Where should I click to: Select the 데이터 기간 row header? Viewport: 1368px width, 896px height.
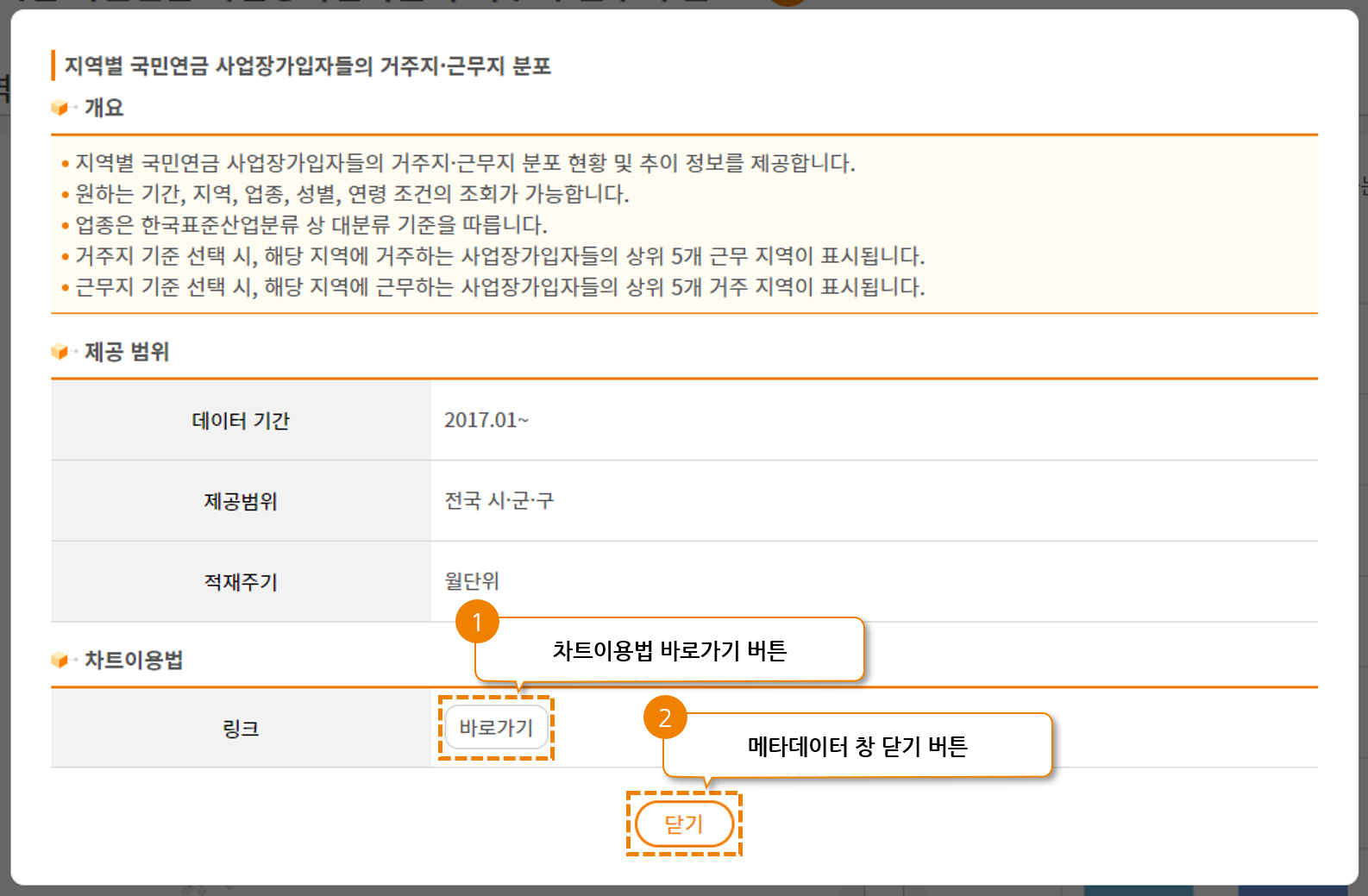coord(241,420)
